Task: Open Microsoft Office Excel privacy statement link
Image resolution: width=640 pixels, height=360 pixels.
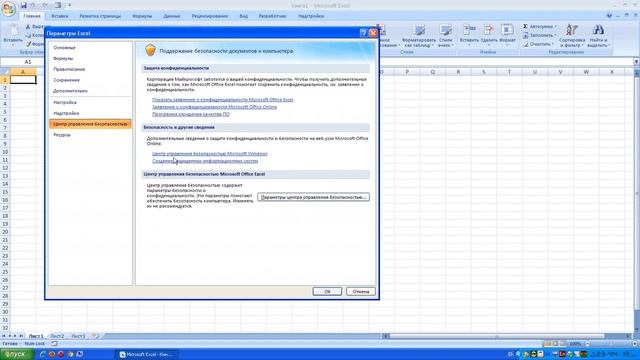Action: pyautogui.click(x=222, y=100)
